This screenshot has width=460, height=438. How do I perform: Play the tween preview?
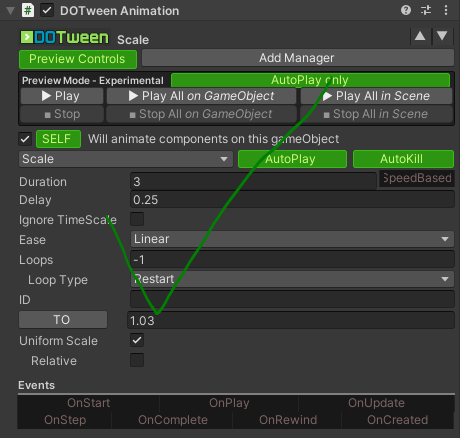[x=62, y=96]
